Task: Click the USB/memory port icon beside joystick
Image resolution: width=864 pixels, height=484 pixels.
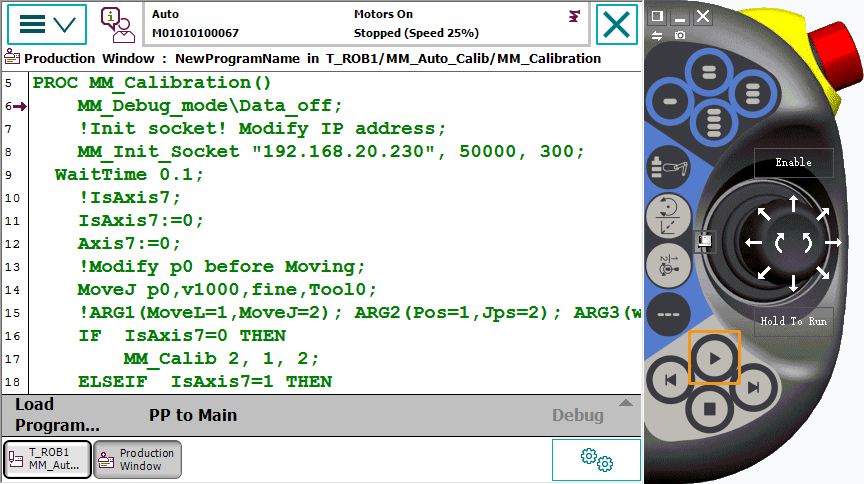Action: click(x=705, y=240)
